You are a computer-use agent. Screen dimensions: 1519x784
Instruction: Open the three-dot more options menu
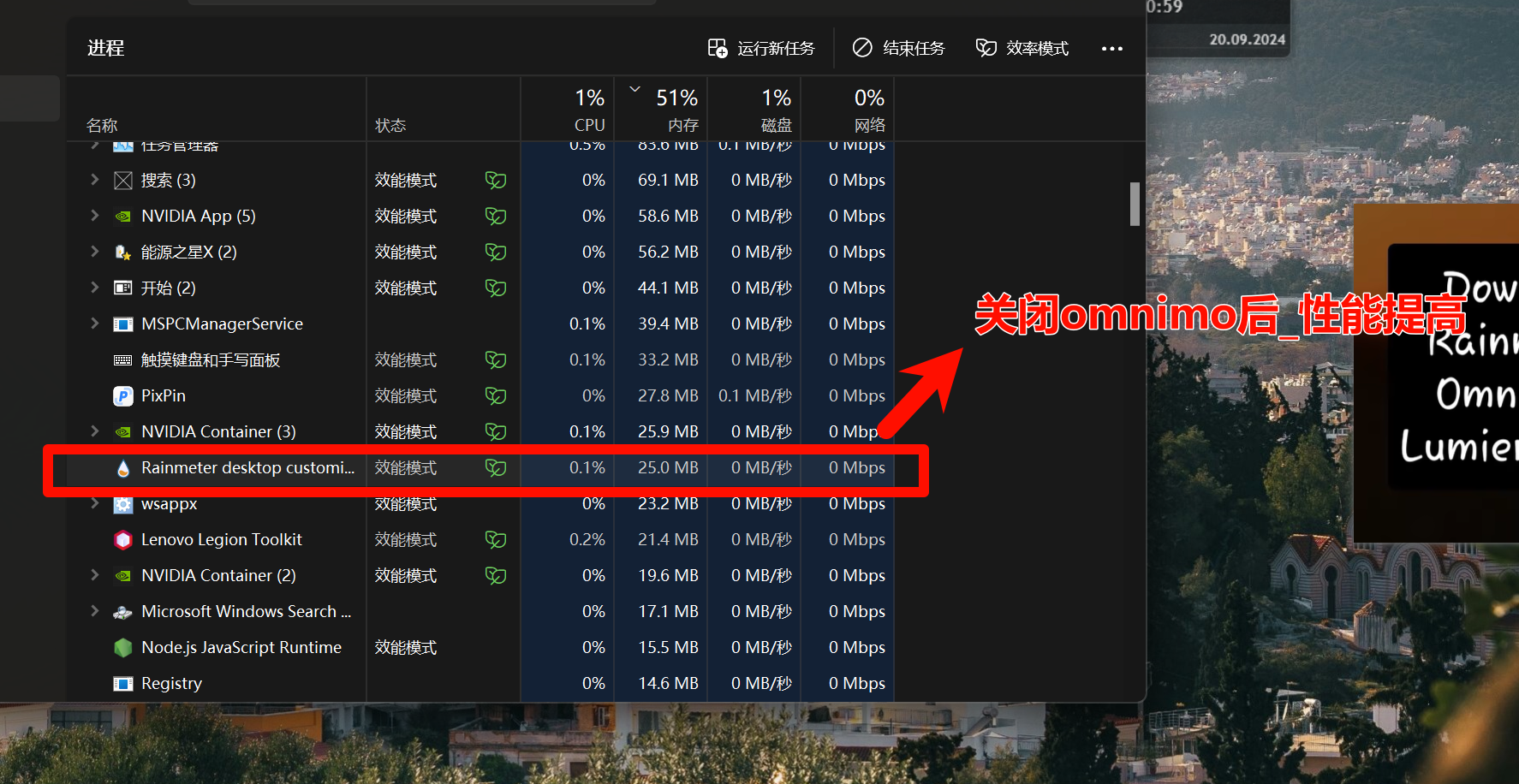coord(1111,49)
